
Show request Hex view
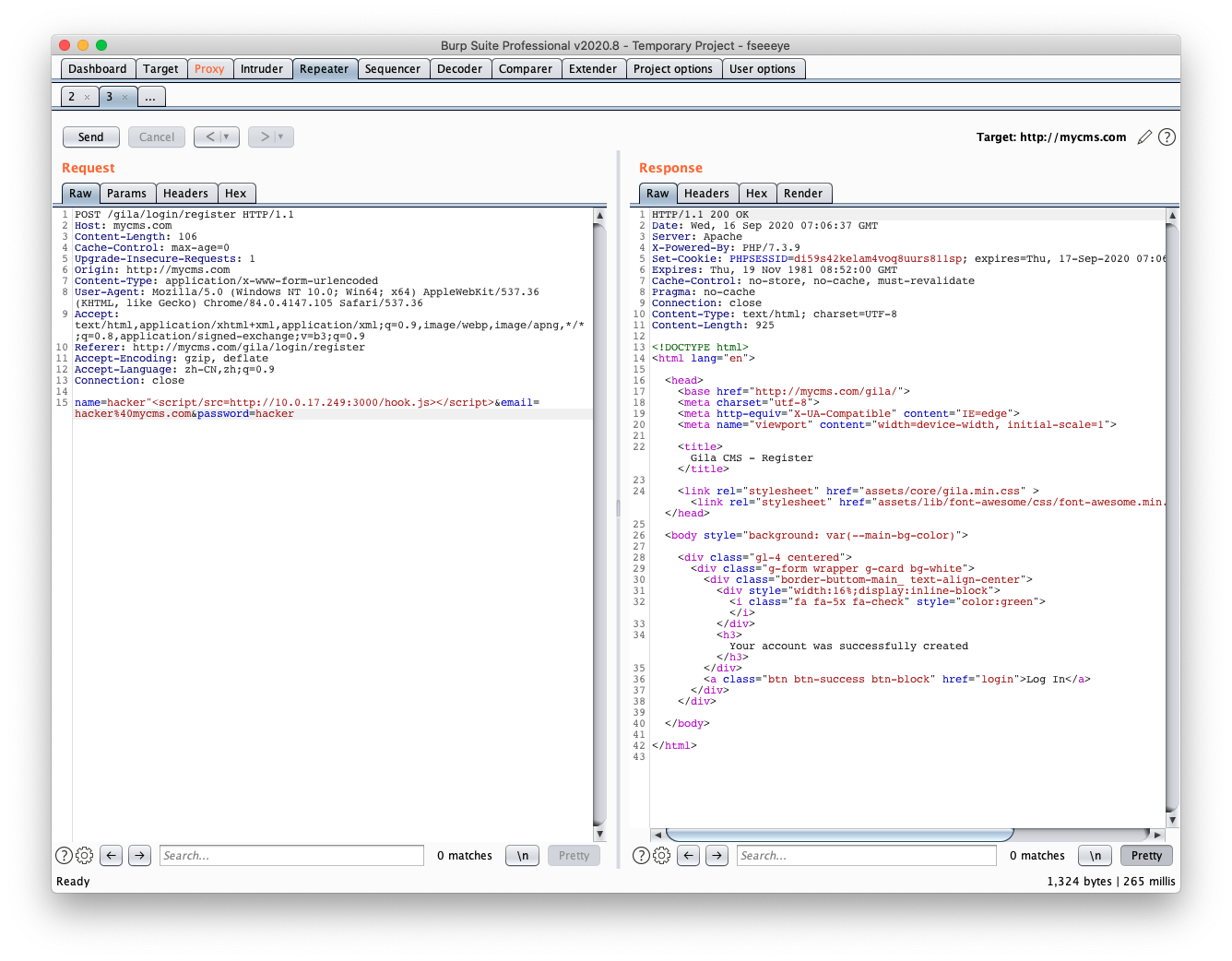(x=236, y=194)
